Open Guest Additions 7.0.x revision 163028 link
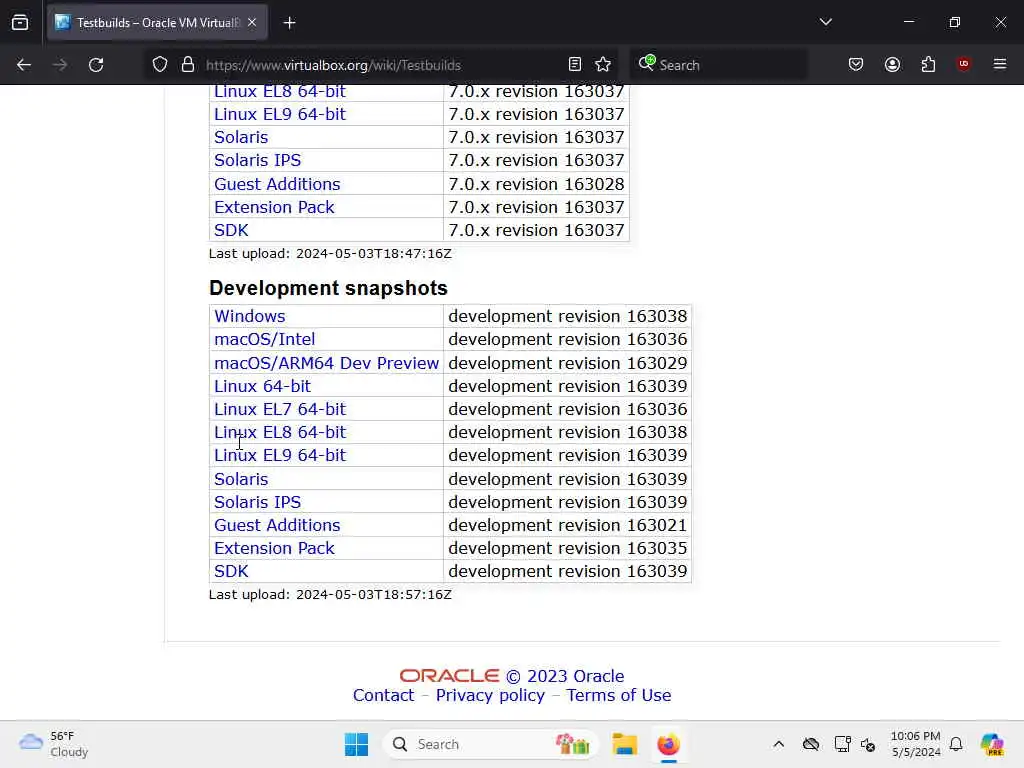The width and height of the screenshot is (1024, 768). 277,184
